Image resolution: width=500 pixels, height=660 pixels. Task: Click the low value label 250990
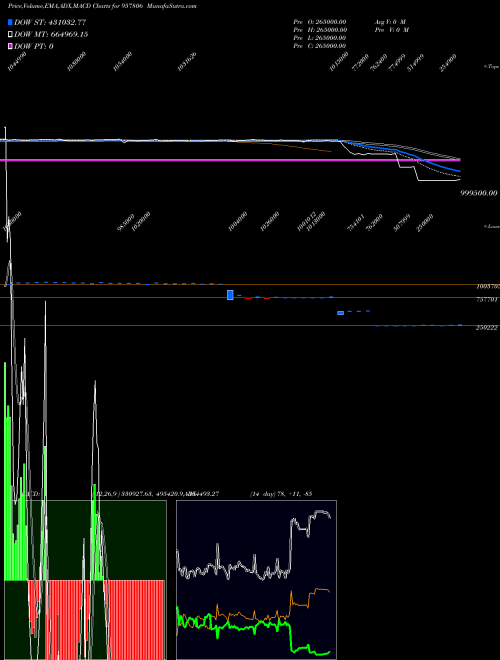(x=426, y=222)
